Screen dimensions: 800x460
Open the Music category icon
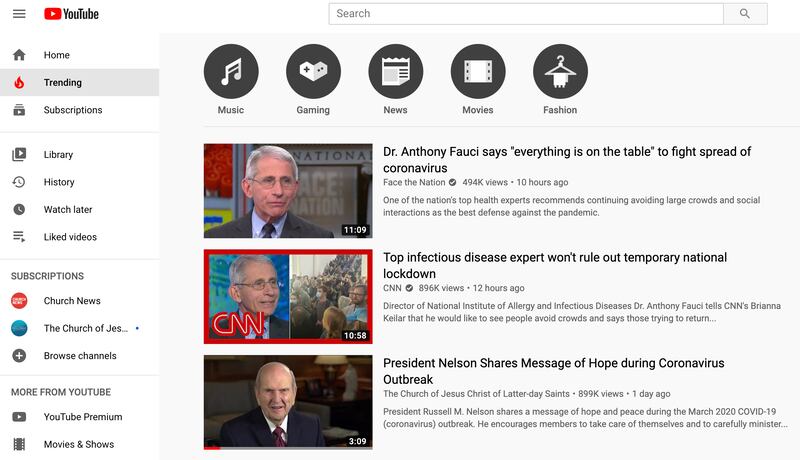tap(231, 71)
